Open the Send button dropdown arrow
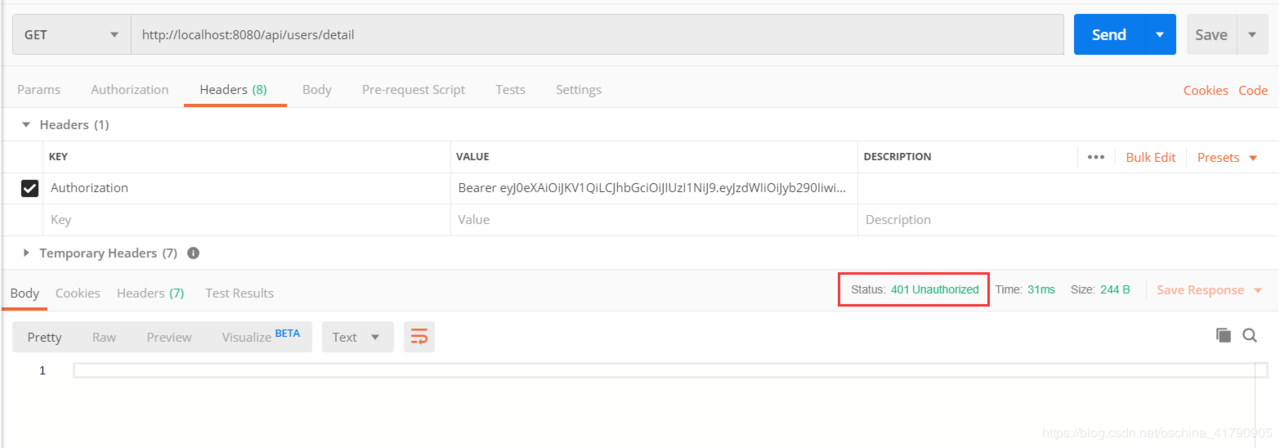Image resolution: width=1280 pixels, height=448 pixels. tap(1159, 34)
